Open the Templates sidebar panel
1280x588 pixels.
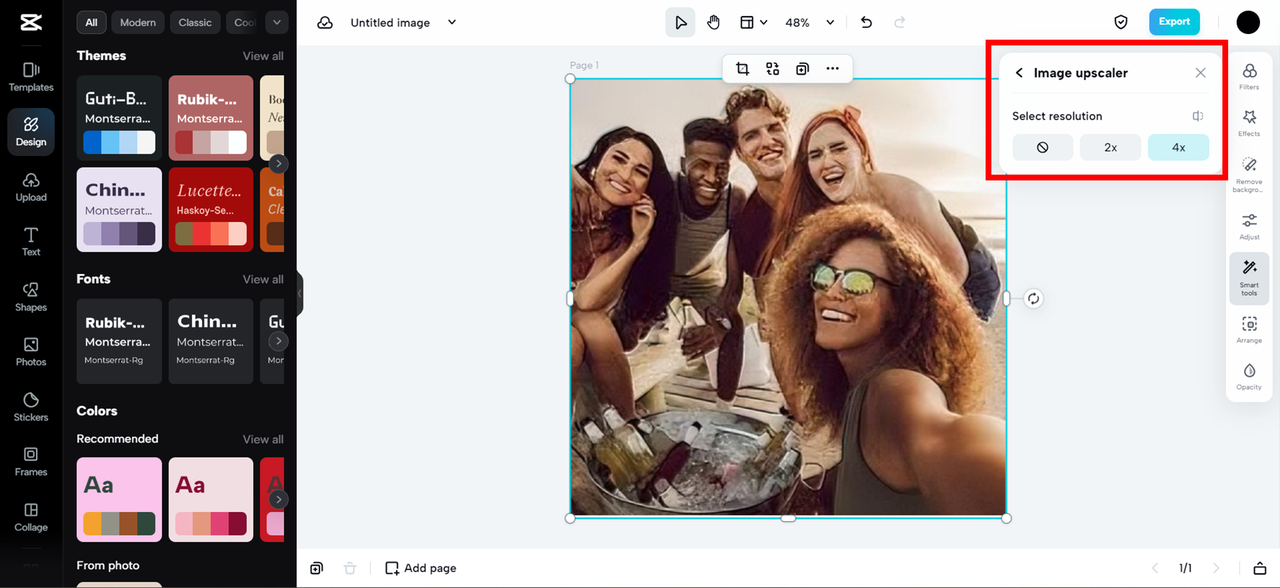click(x=31, y=77)
